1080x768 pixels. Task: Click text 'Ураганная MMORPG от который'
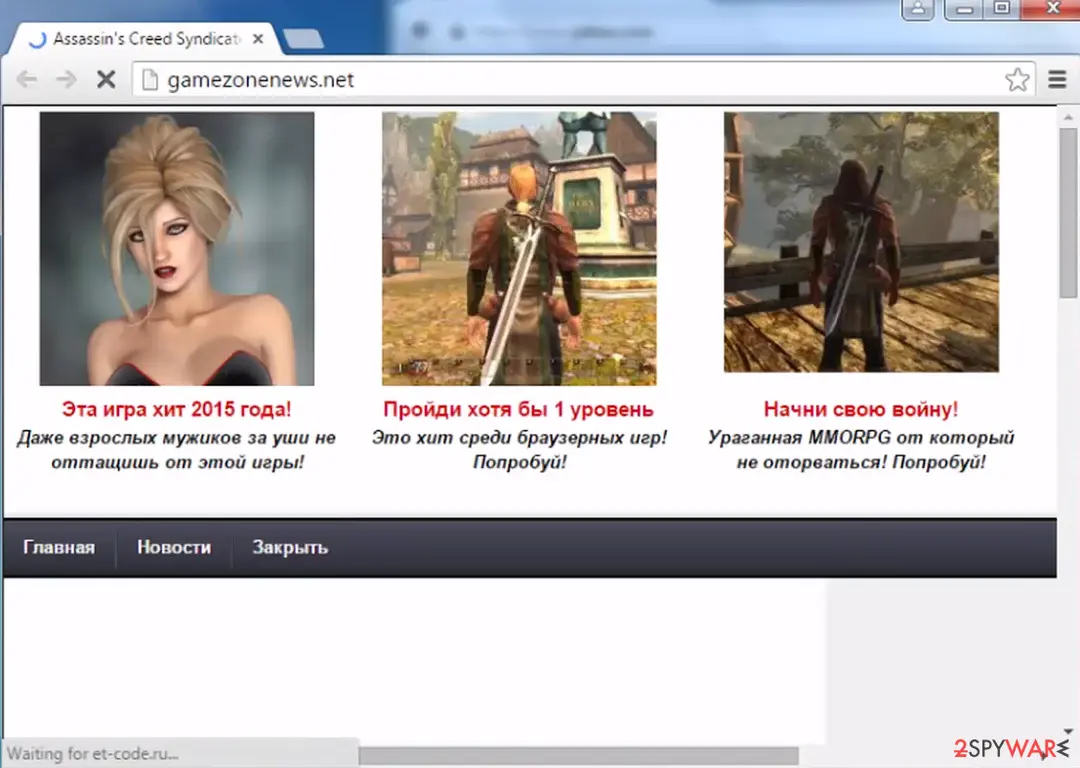861,437
